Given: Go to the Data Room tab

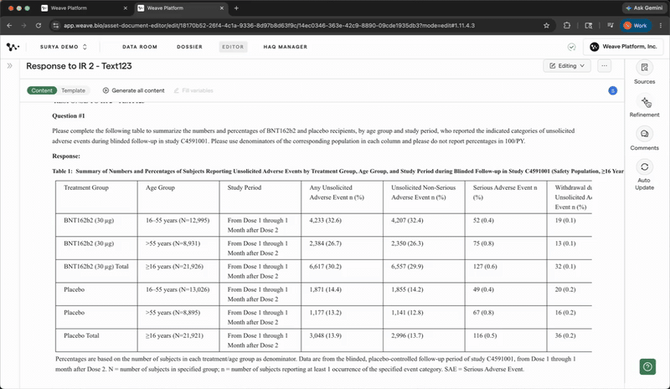Looking at the screenshot, I should click(x=140, y=47).
